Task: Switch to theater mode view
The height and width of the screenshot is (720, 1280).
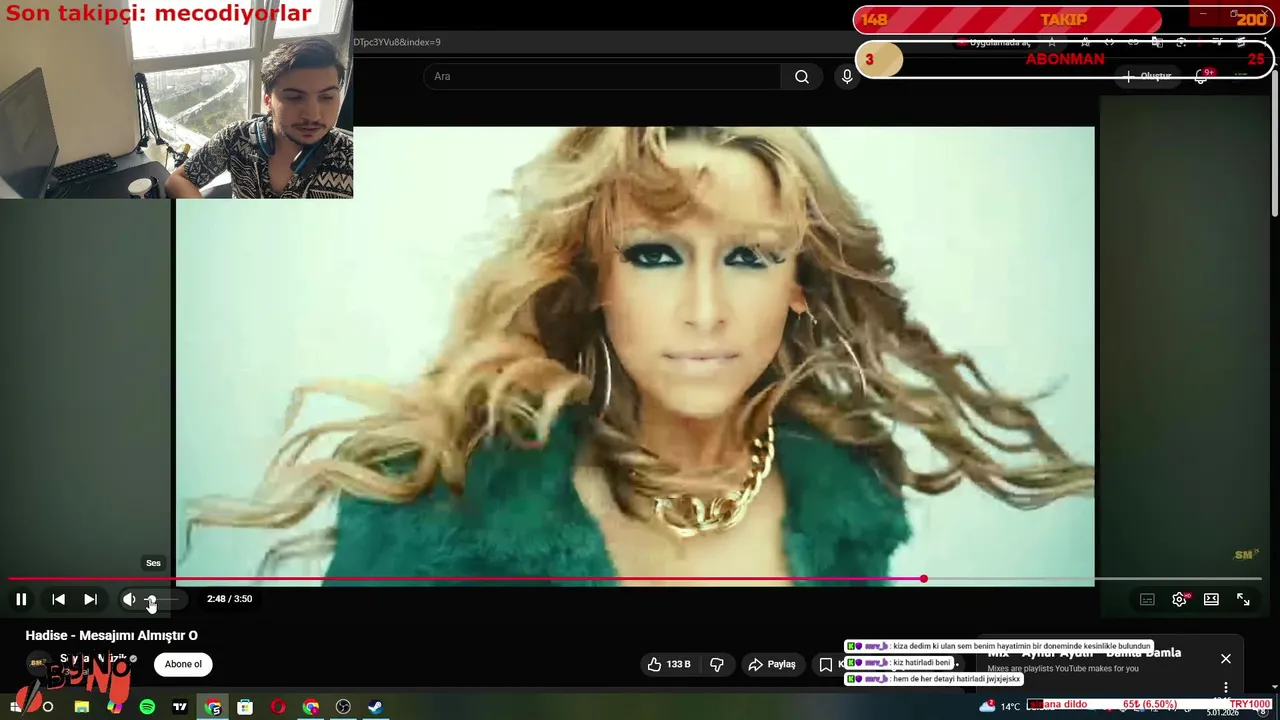Action: [1211, 599]
